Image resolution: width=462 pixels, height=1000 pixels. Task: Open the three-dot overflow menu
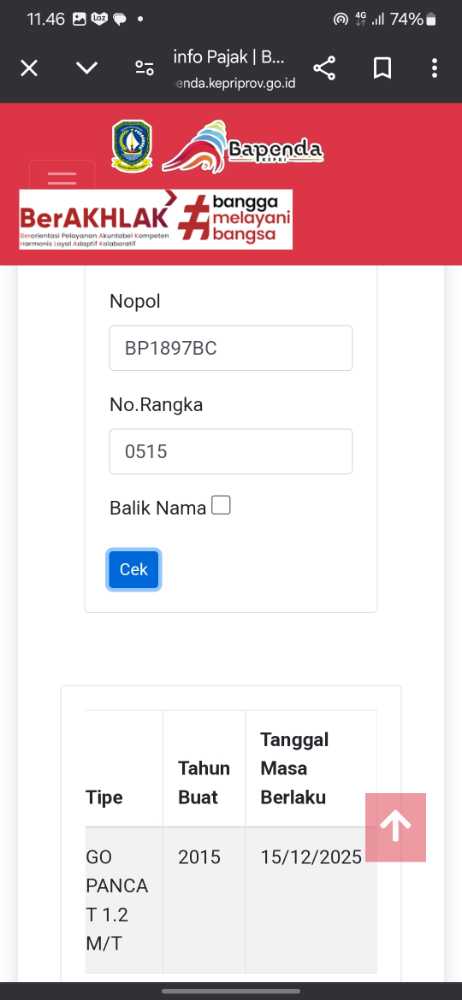click(x=434, y=68)
